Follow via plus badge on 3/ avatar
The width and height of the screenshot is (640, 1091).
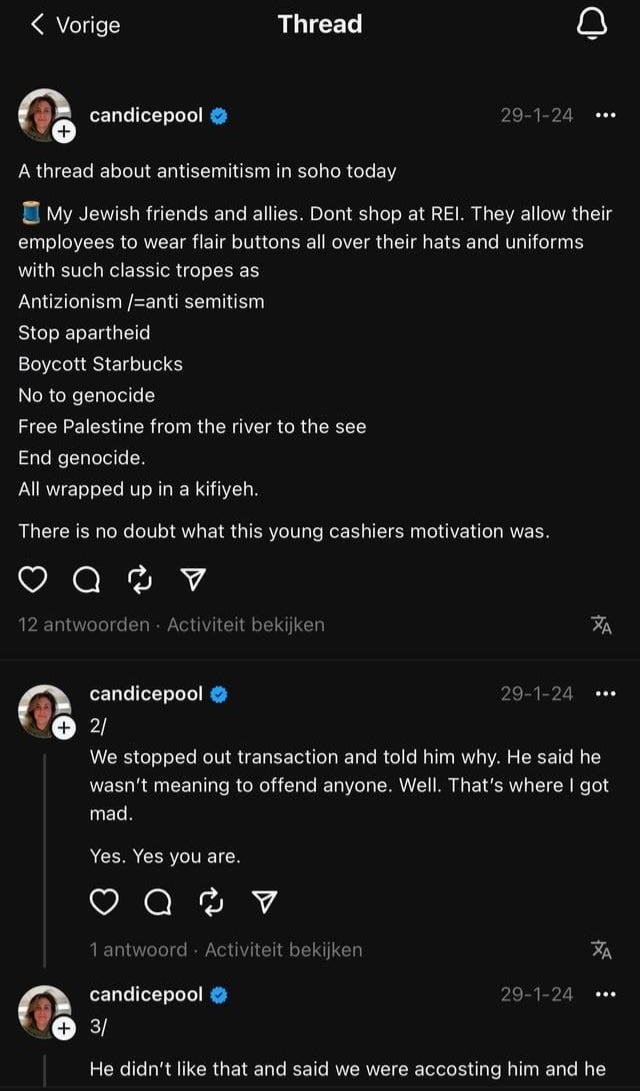coord(63,1028)
